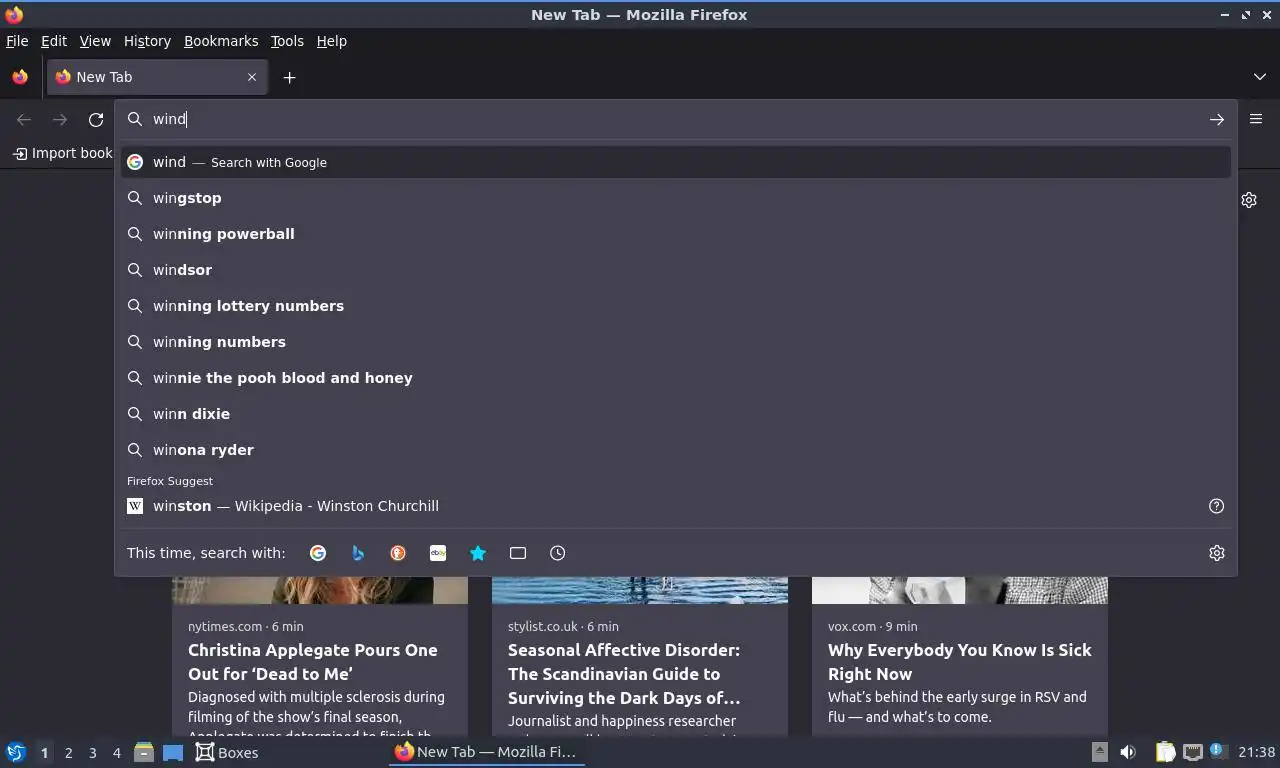Search this time with DuckDuckGo icon
The image size is (1280, 768).
(x=398, y=553)
